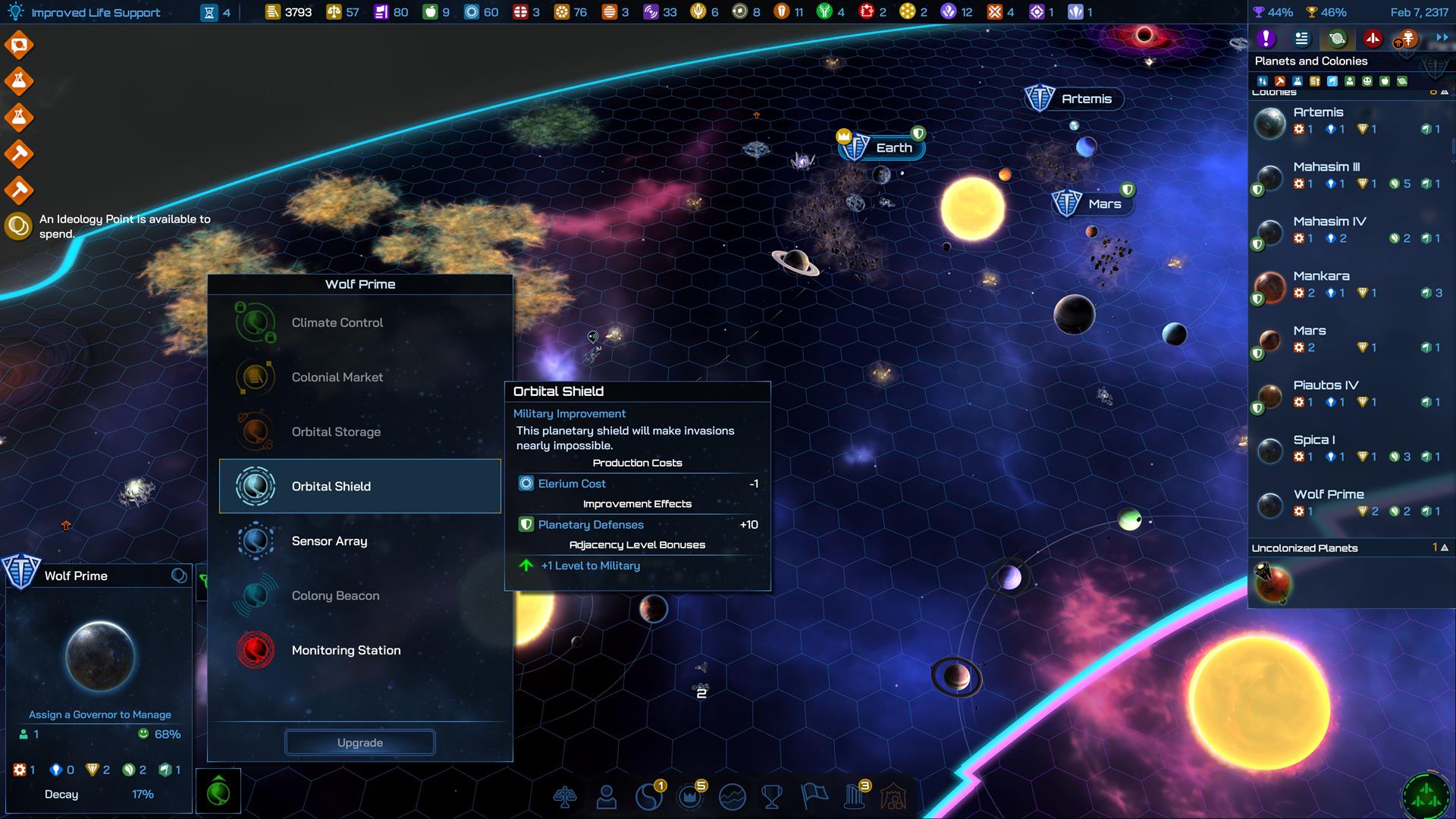Toggle the apple food filter icon
This screenshot has width=1456, height=819.
point(1385,81)
